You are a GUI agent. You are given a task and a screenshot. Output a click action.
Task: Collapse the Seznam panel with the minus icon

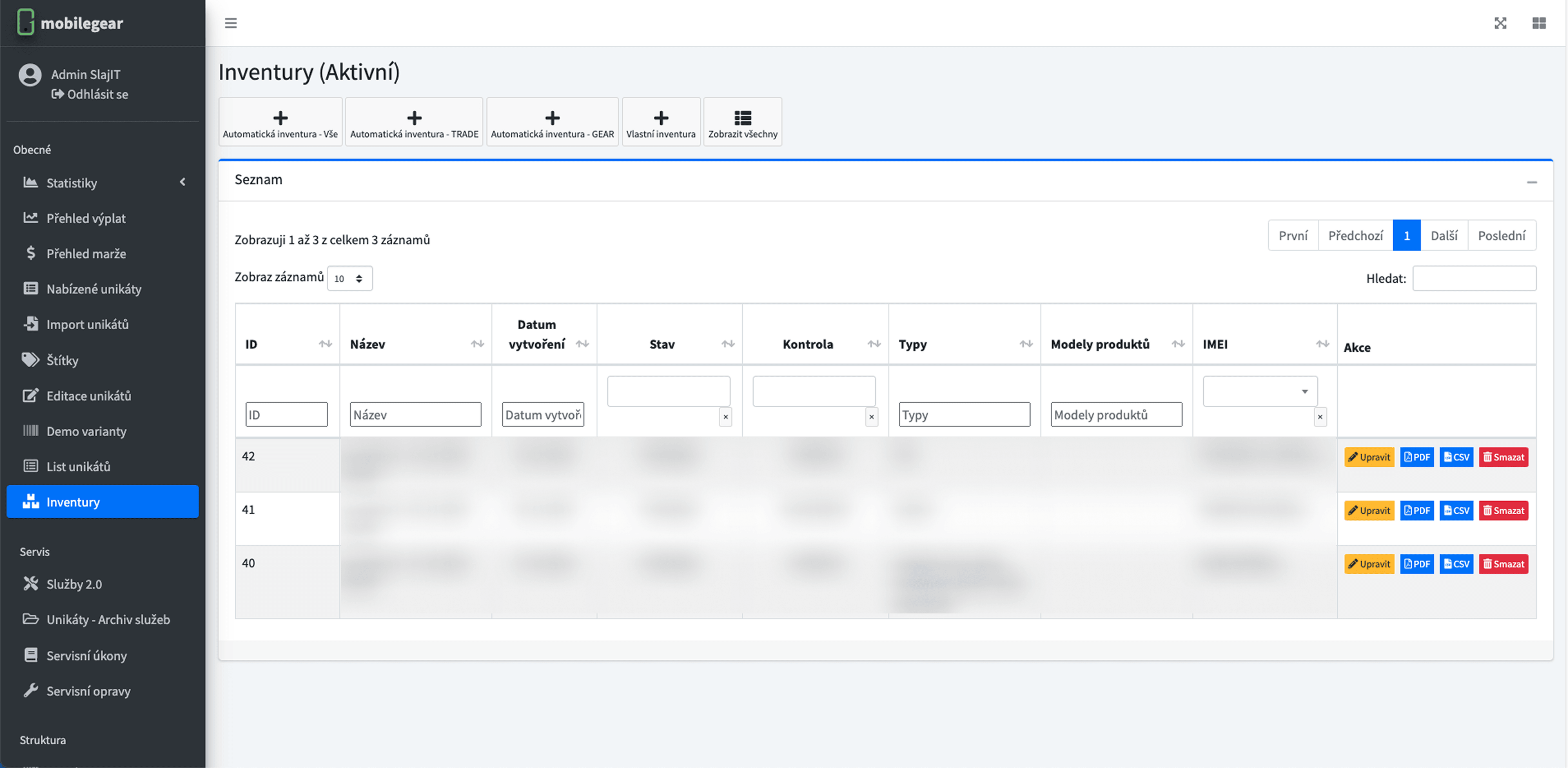1532,182
